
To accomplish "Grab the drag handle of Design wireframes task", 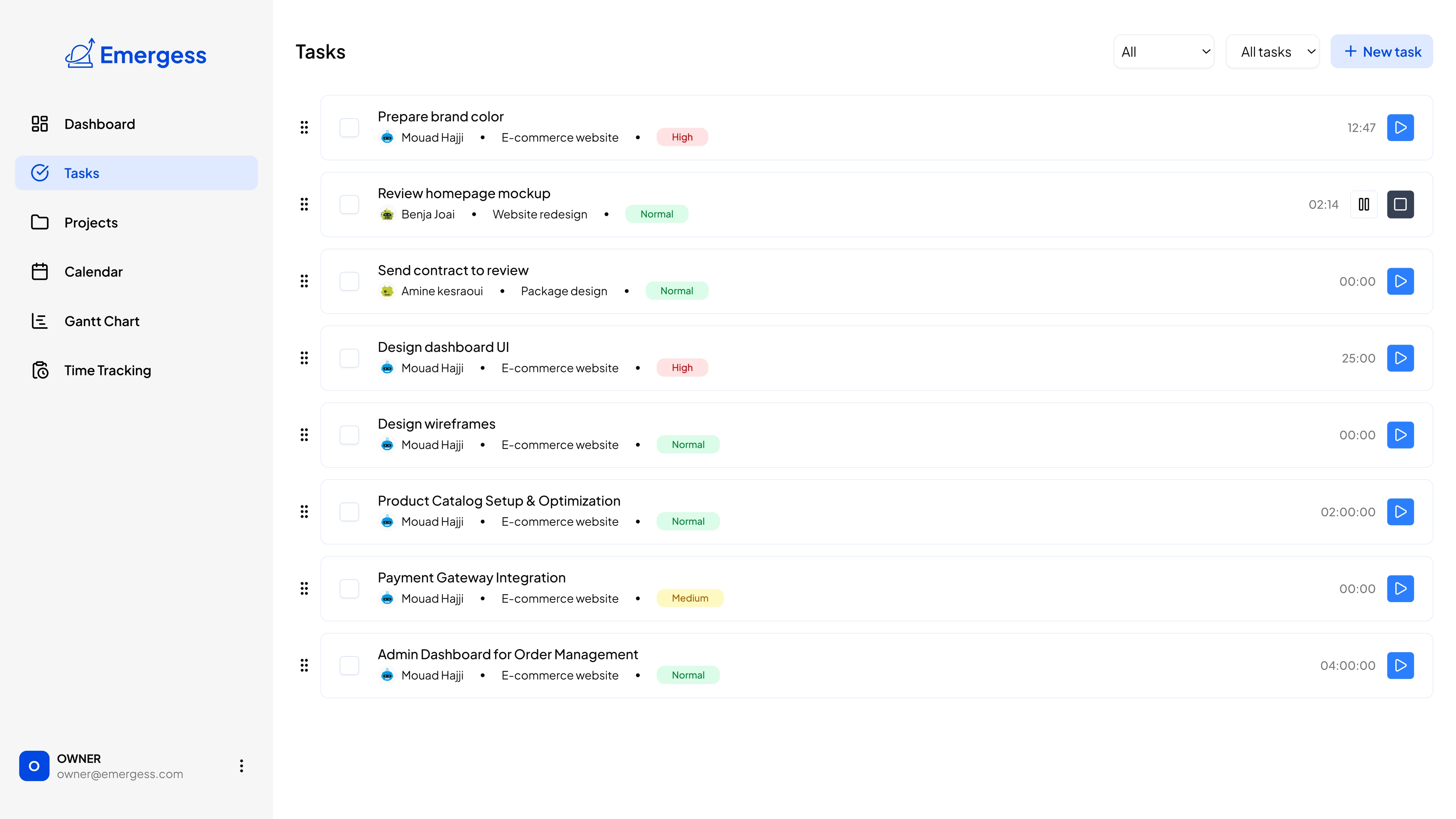I will click(x=304, y=435).
